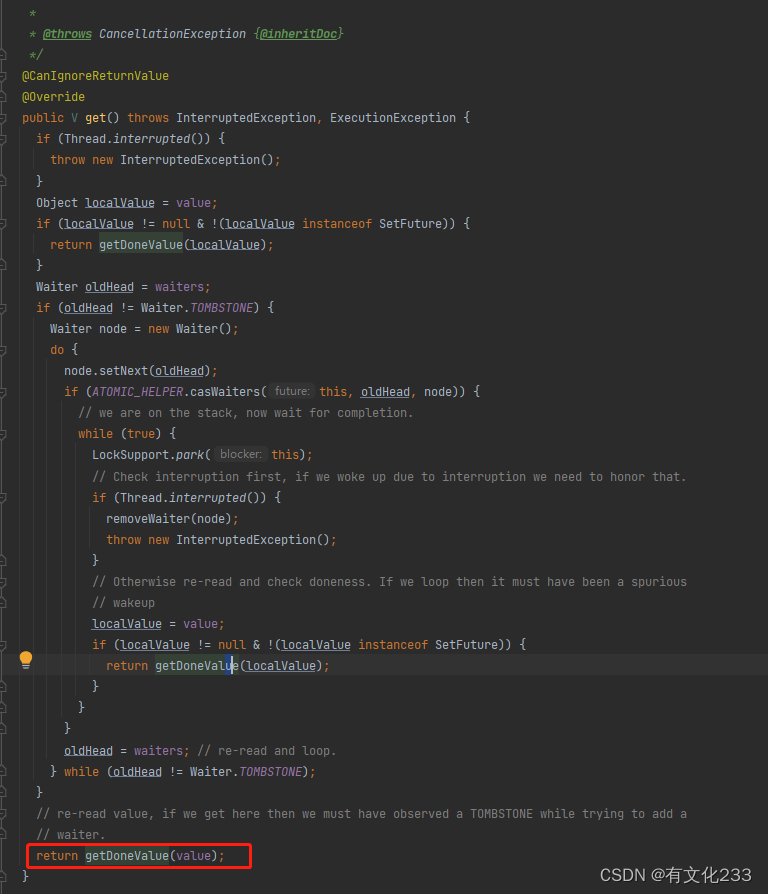
Task: Click the public keyword of the method
Action: coord(43,118)
